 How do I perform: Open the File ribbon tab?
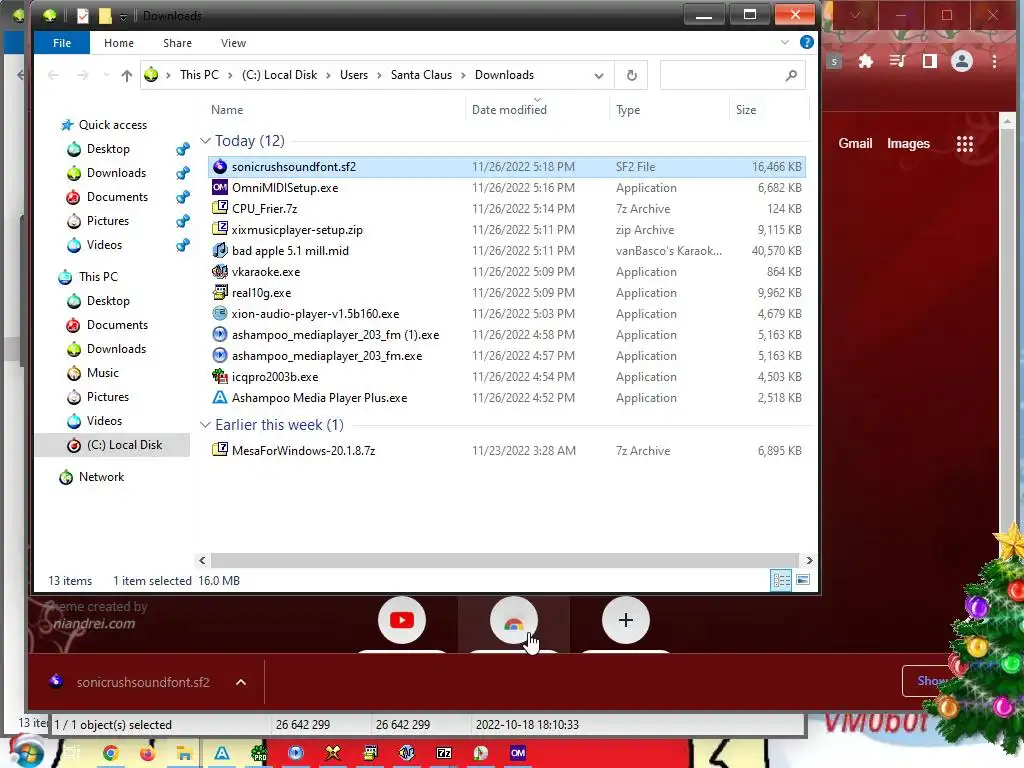coord(62,43)
